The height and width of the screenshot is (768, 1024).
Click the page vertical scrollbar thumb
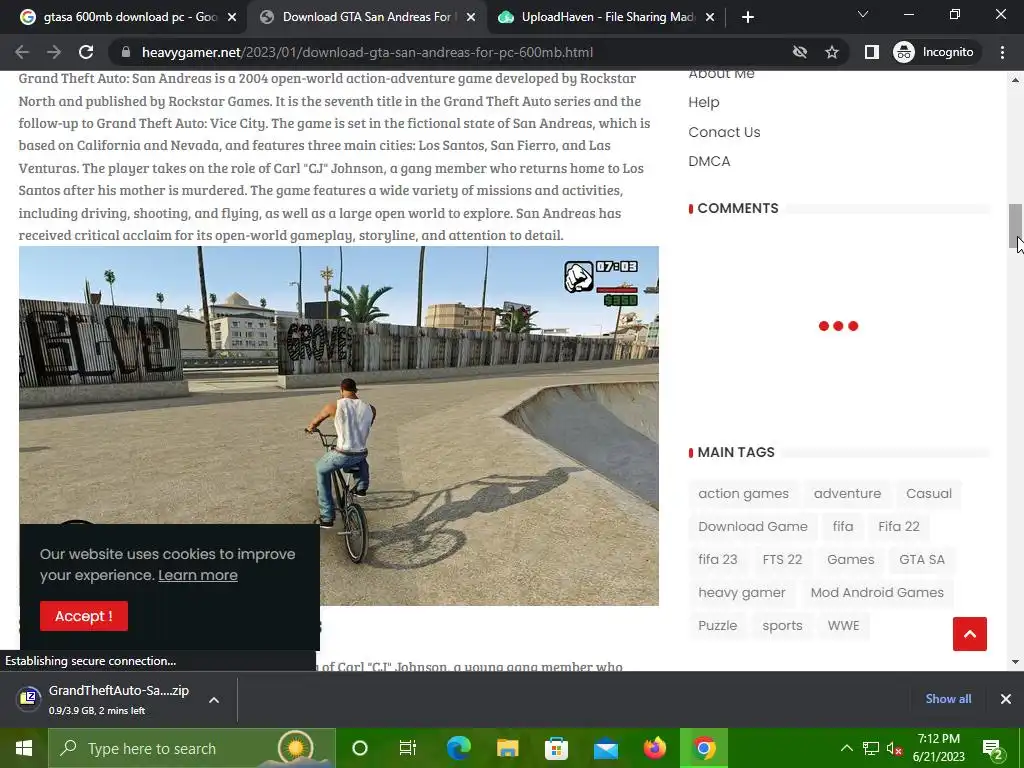click(x=1015, y=226)
